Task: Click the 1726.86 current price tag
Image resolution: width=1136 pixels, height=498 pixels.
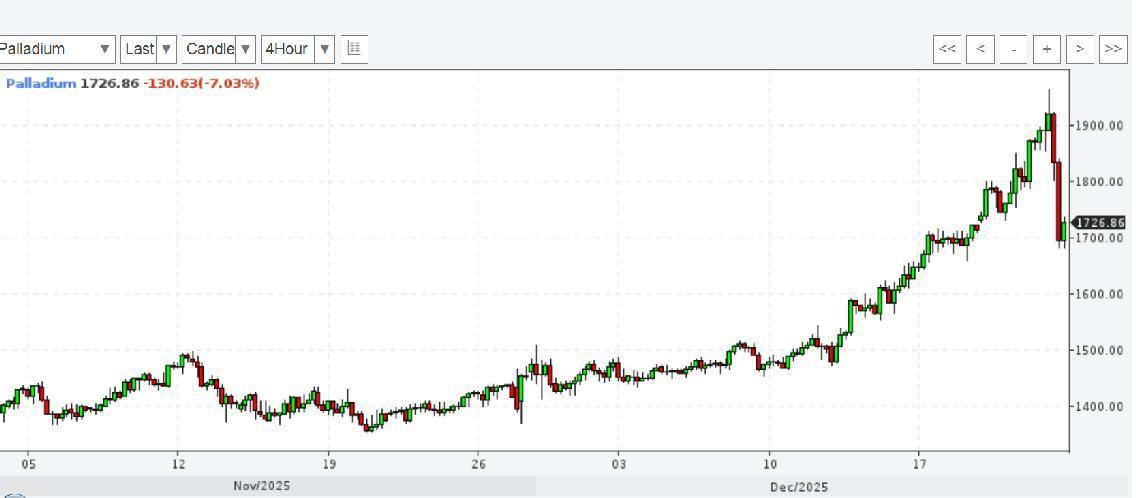Action: click(1099, 223)
